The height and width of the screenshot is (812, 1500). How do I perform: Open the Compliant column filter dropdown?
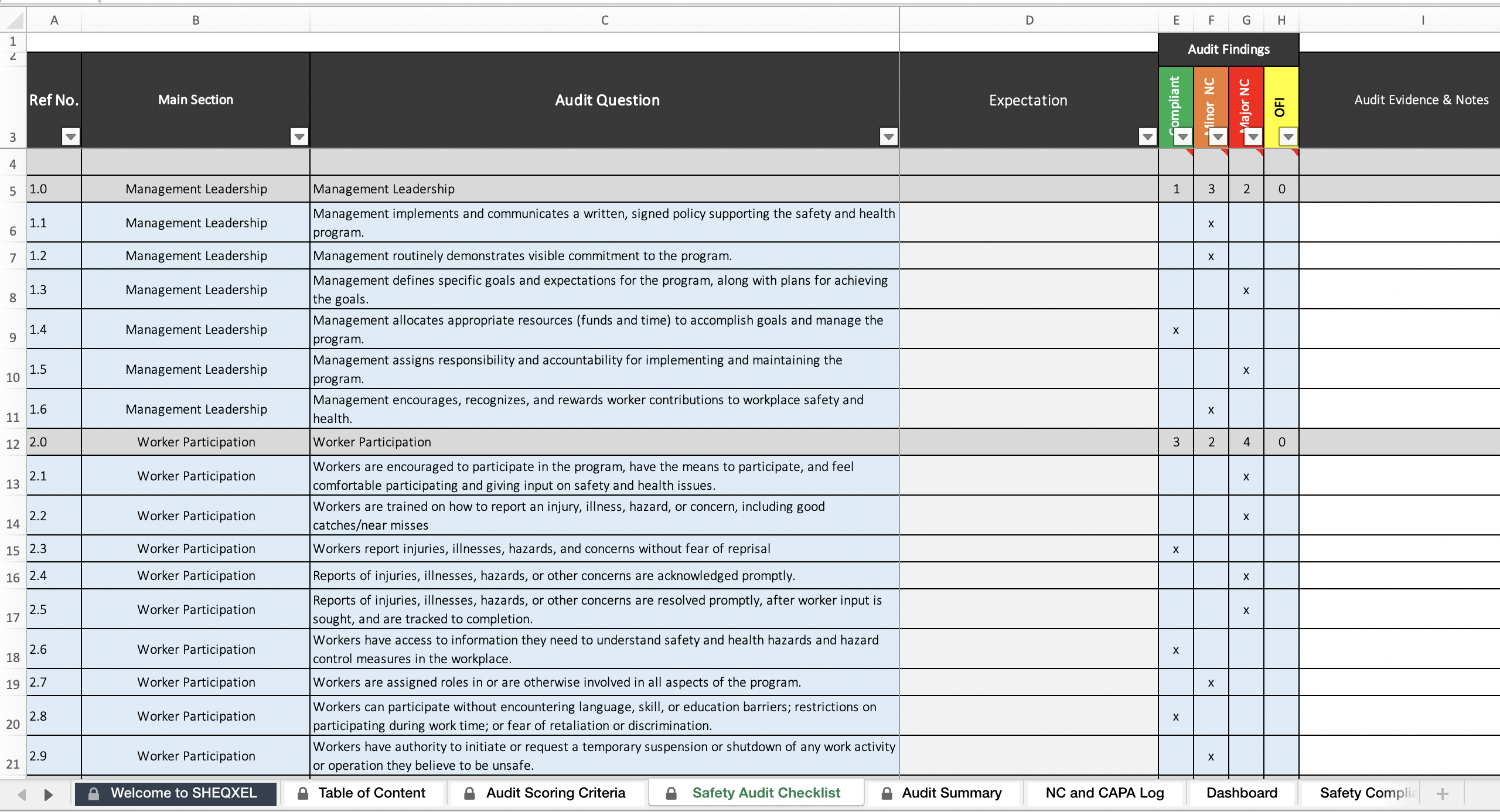(x=1183, y=137)
